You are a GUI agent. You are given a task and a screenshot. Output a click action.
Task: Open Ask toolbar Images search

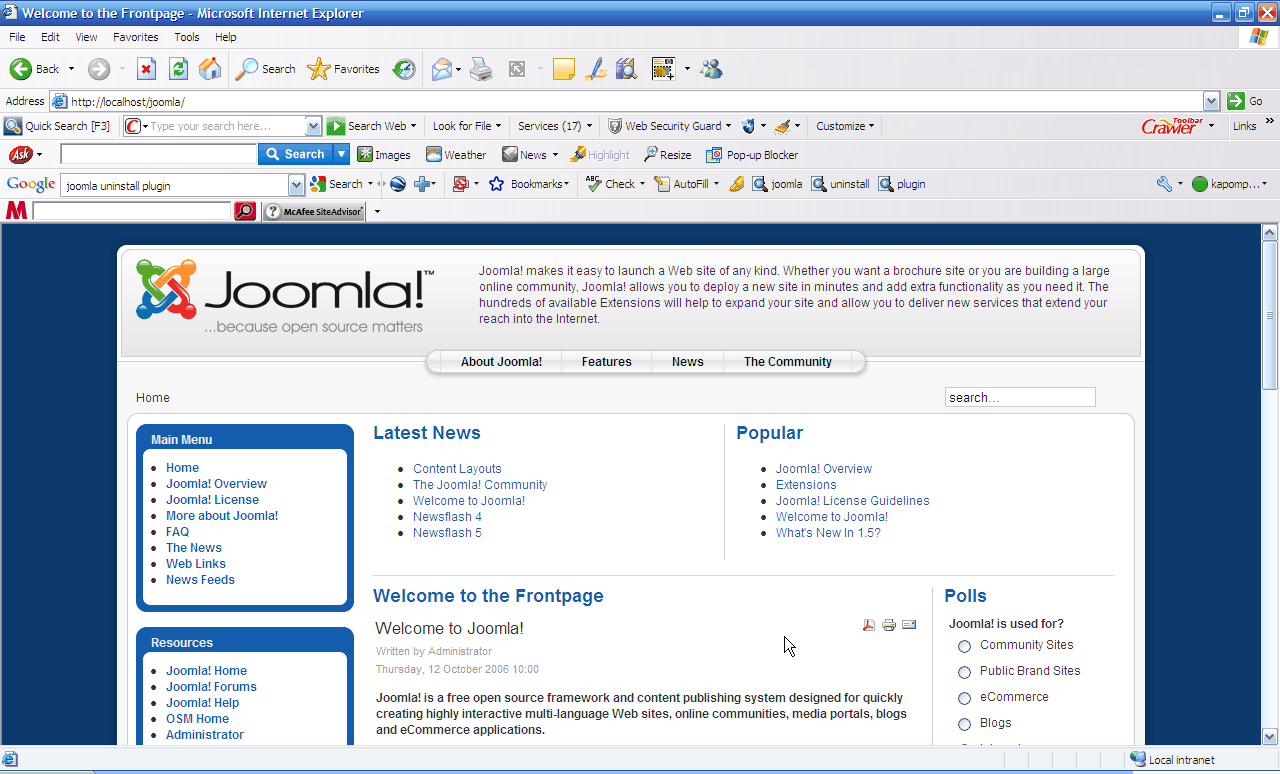tap(384, 155)
